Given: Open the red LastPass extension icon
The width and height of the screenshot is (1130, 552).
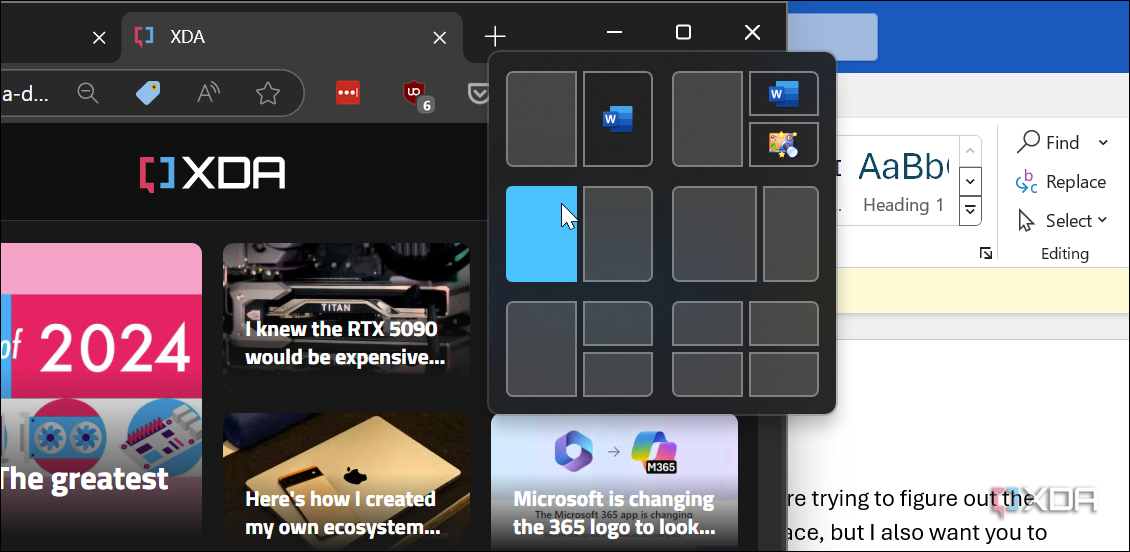Looking at the screenshot, I should 348,92.
